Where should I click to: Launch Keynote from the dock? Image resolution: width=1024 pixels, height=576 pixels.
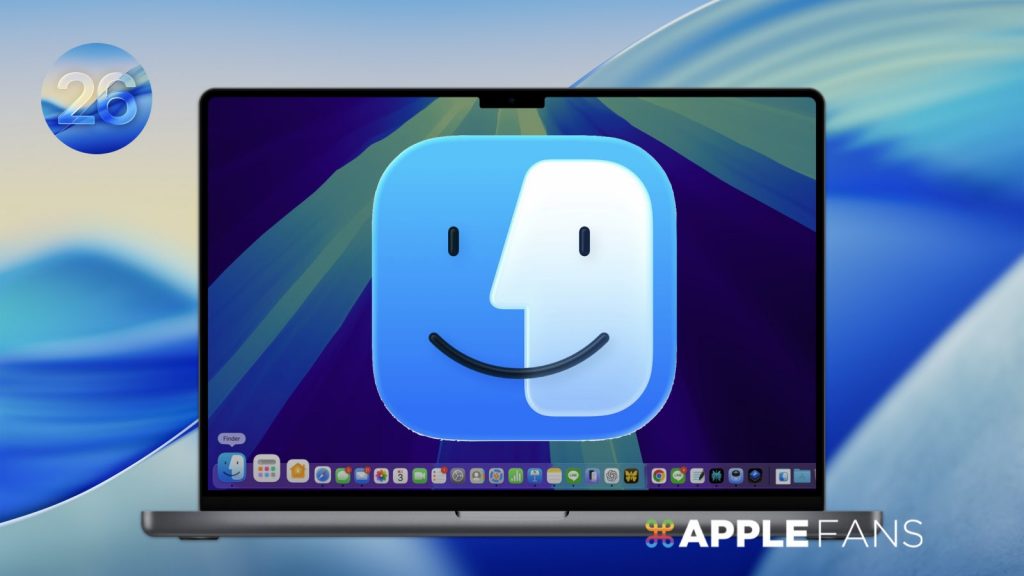pos(535,476)
